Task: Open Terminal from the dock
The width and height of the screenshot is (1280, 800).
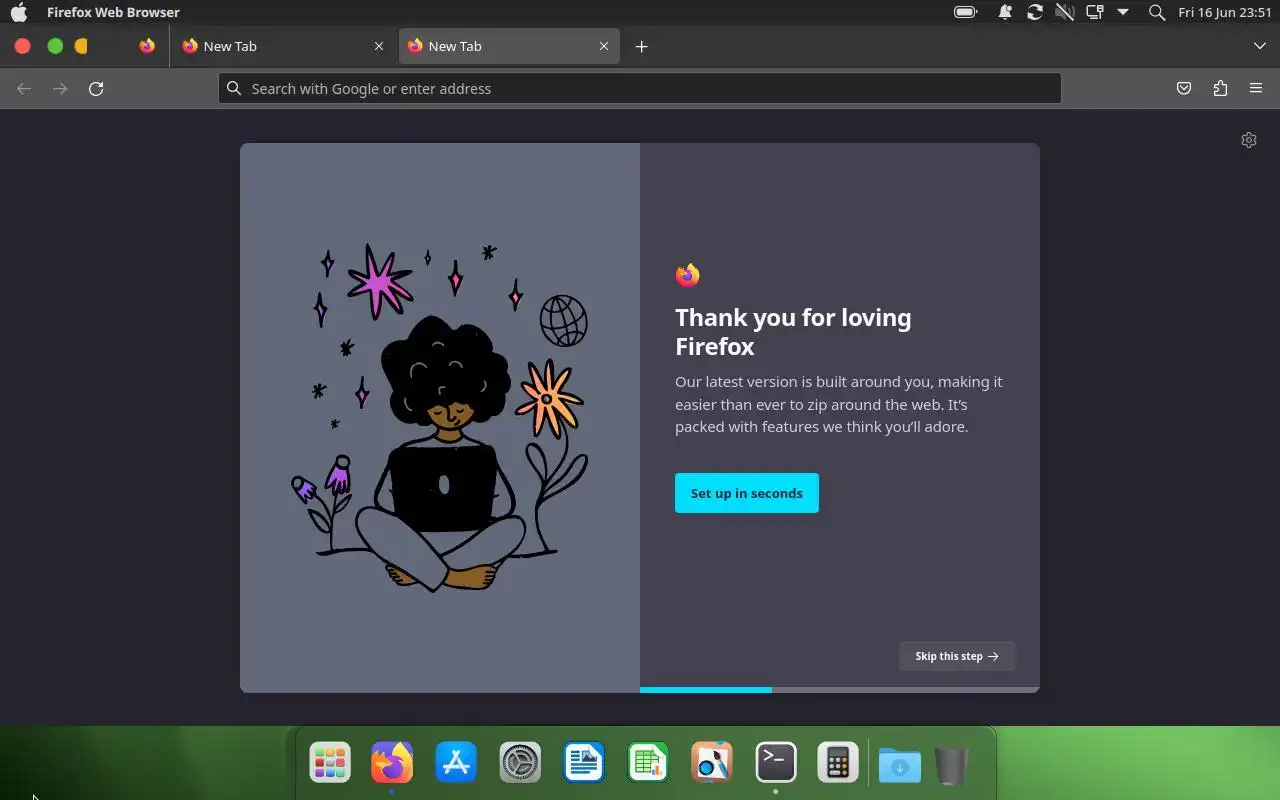Action: click(776, 763)
